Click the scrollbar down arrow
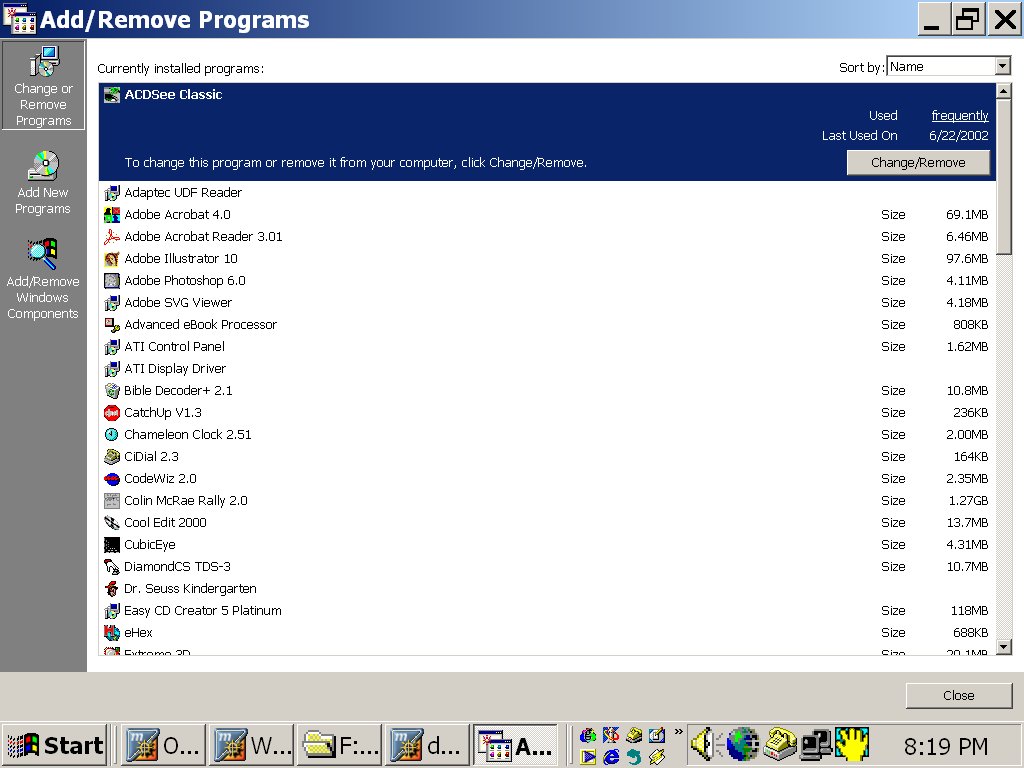This screenshot has width=1024, height=768. pyautogui.click(x=1004, y=647)
